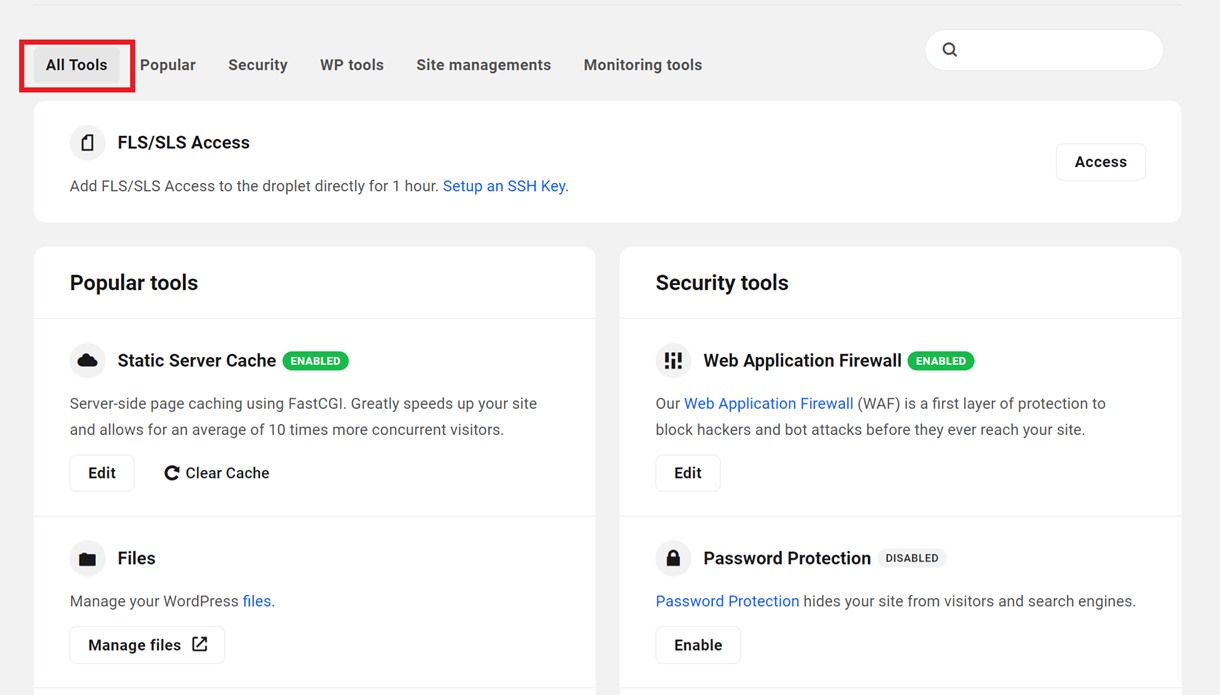Click the search magnifier icon
The height and width of the screenshot is (695, 1220).
tap(949, 49)
